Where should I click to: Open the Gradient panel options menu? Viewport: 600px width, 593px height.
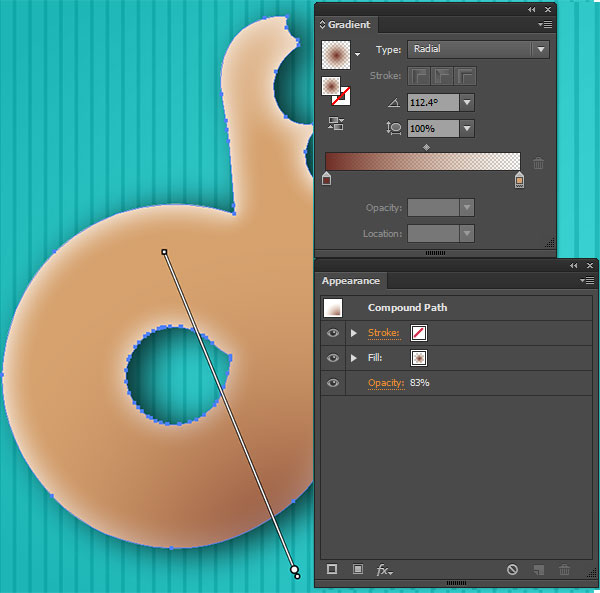[544, 24]
